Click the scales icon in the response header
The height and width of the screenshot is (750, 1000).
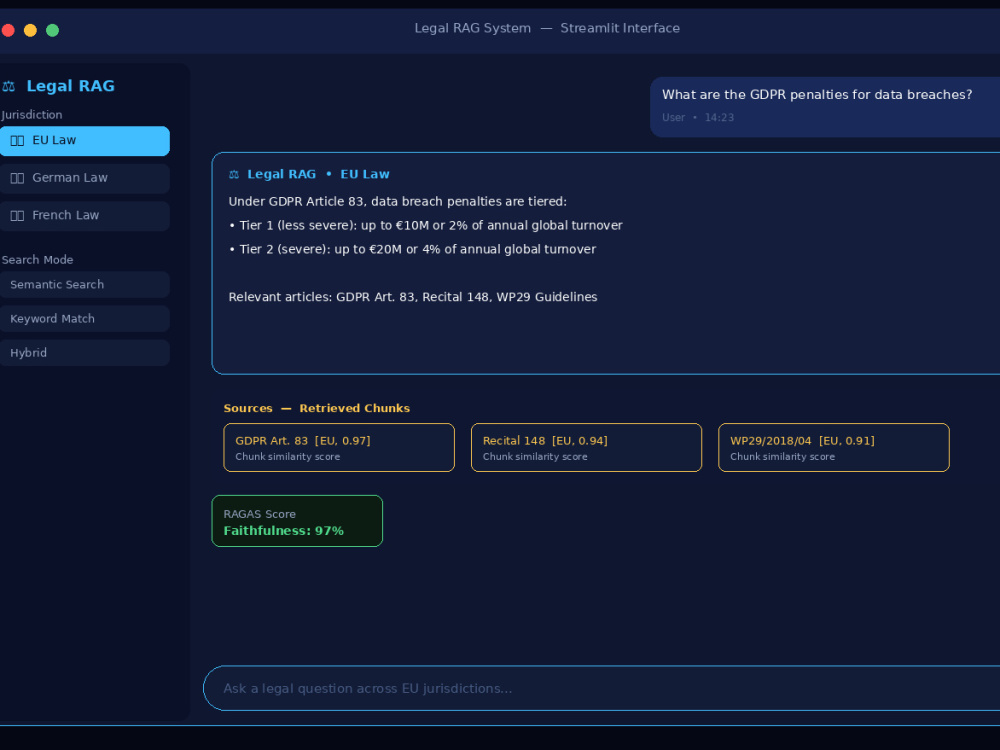[234, 174]
